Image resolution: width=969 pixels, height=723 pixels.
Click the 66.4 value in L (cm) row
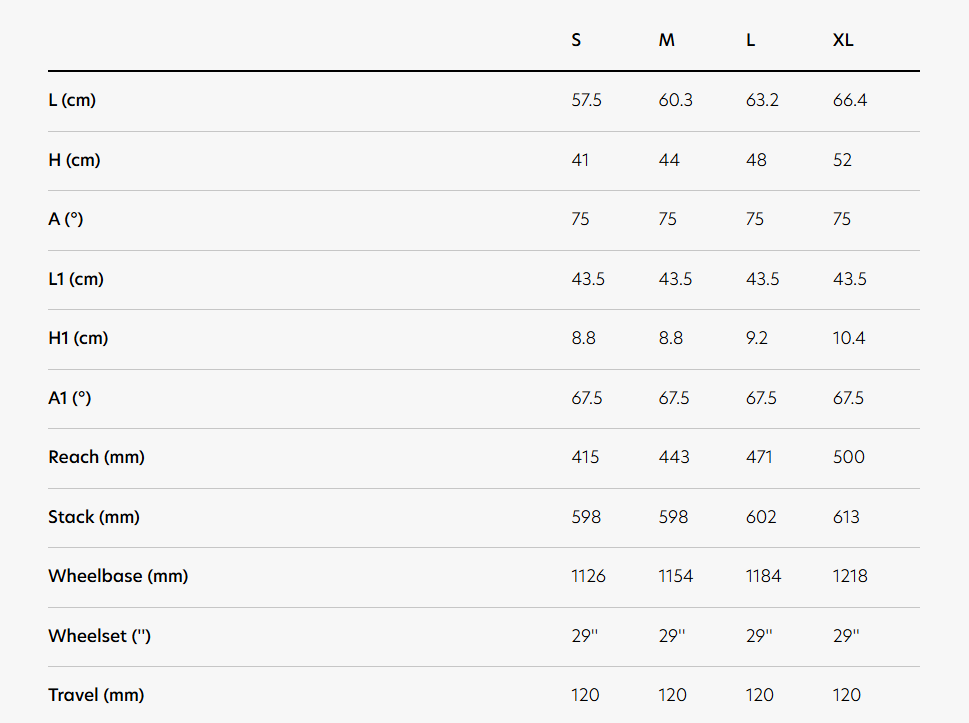(849, 101)
